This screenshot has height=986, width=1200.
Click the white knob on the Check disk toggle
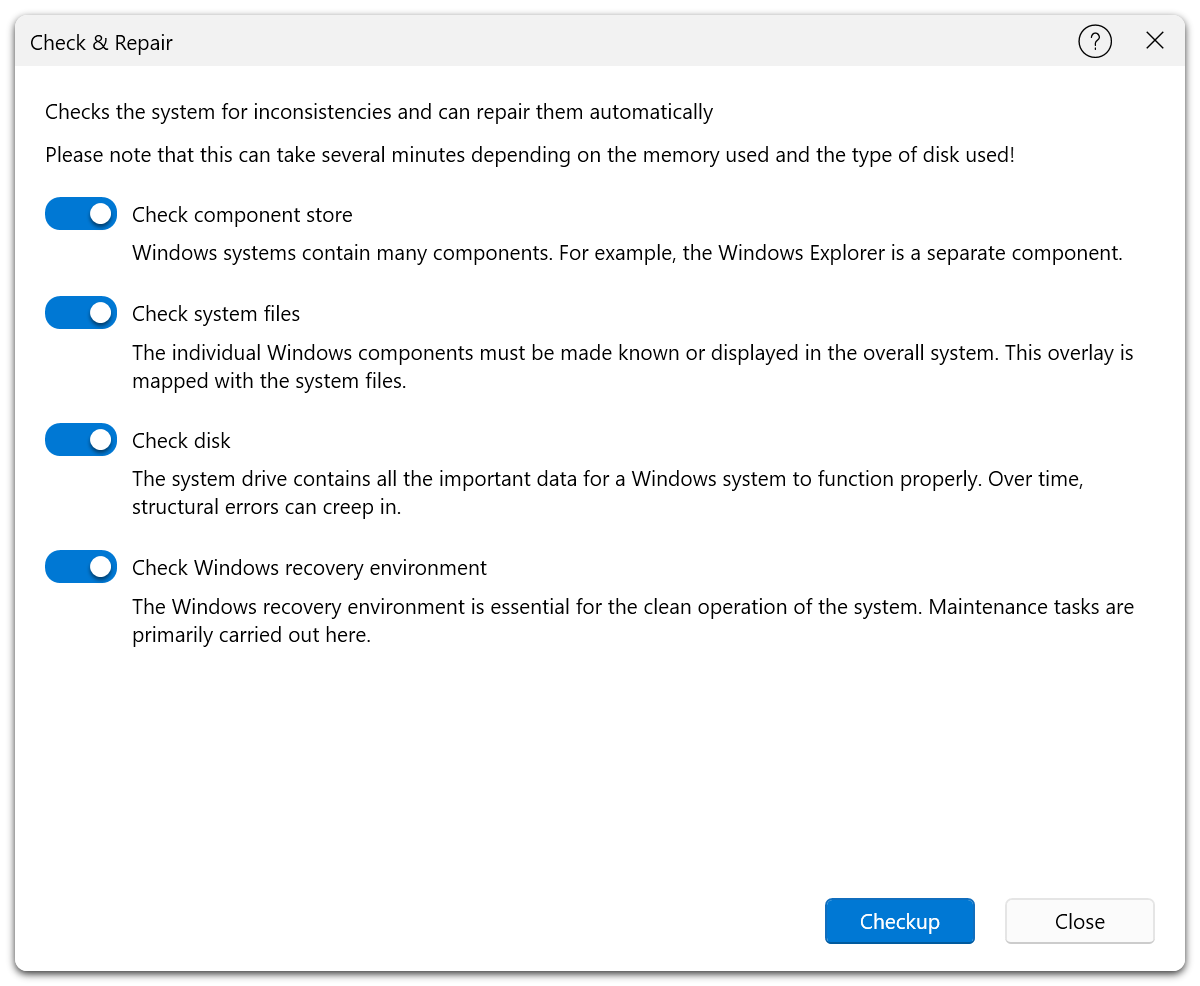[100, 440]
